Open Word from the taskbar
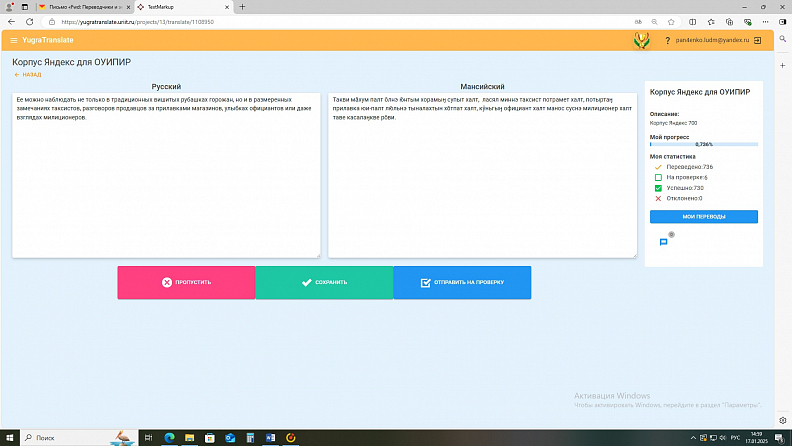 pyautogui.click(x=270, y=438)
